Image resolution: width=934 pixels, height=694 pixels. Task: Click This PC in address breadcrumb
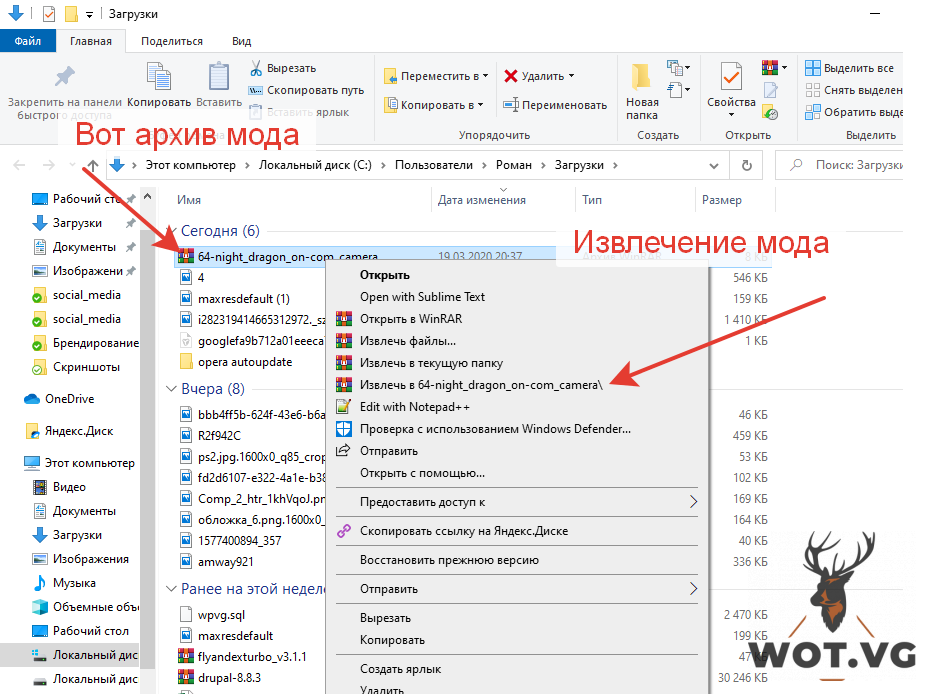pos(191,165)
